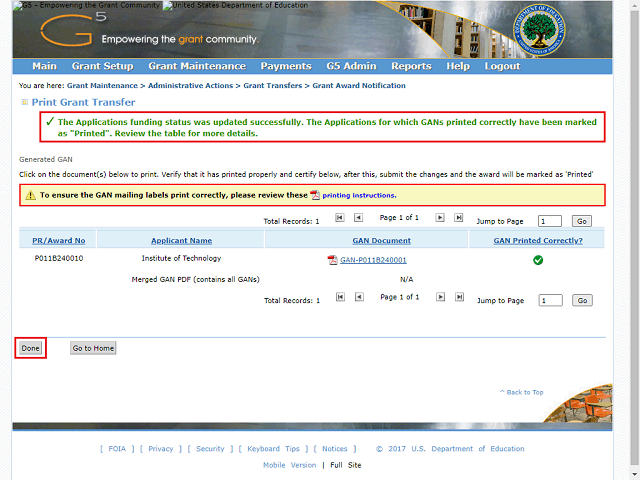
Task: Click the Go to Home button
Action: click(93, 348)
